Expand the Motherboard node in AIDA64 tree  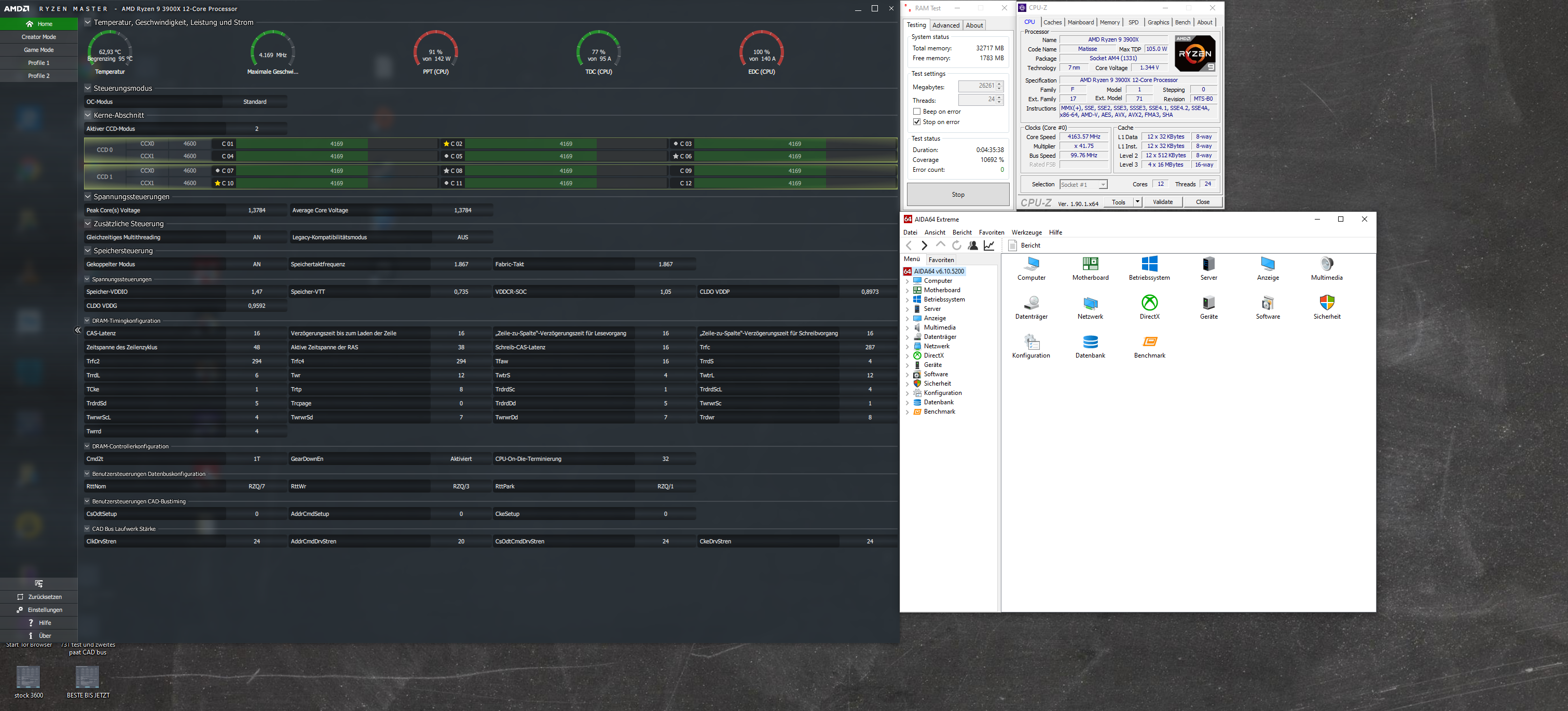coord(907,290)
